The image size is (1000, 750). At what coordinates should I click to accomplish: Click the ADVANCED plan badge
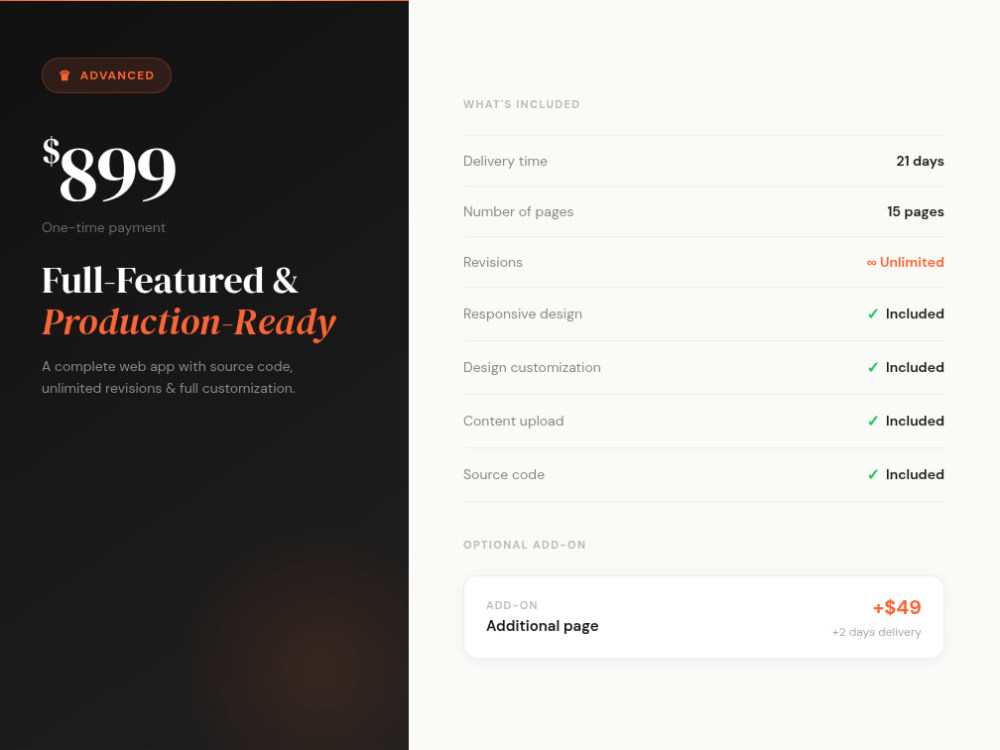[x=107, y=75]
